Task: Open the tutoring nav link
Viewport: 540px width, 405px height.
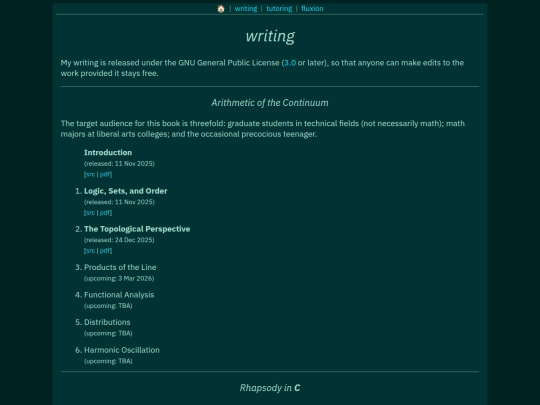Action: click(x=279, y=9)
